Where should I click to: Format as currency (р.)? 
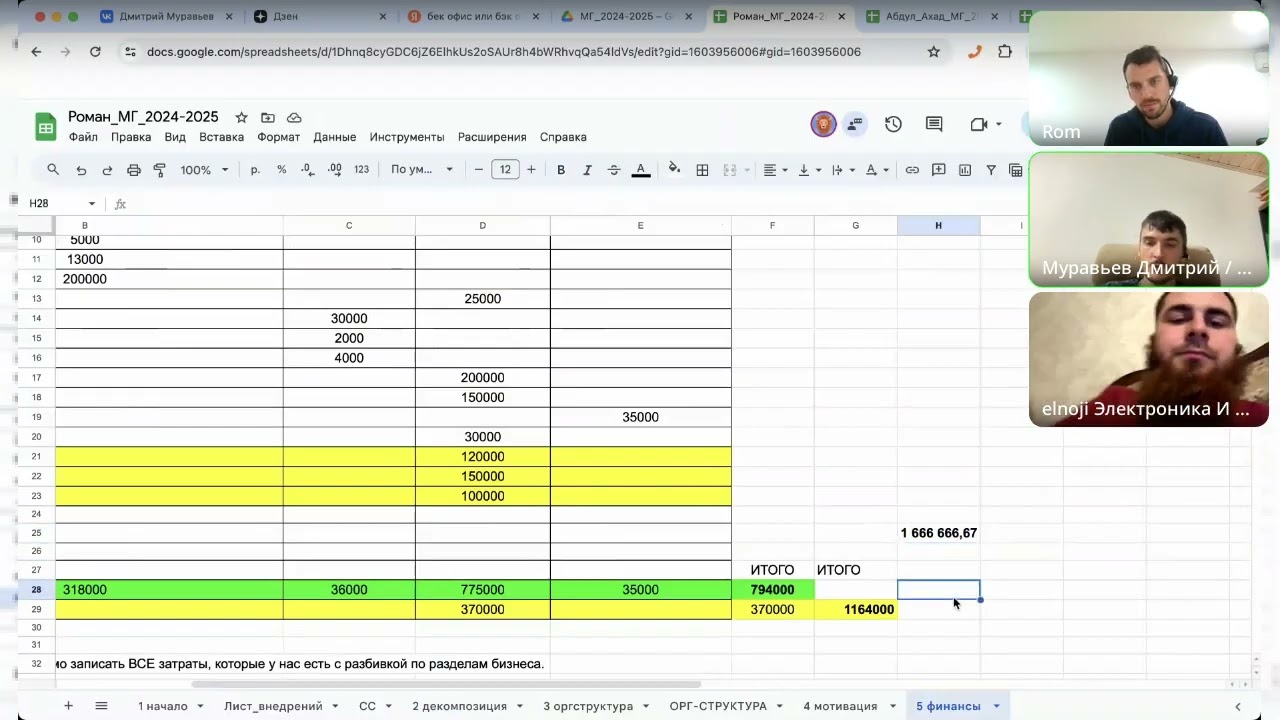coord(255,170)
